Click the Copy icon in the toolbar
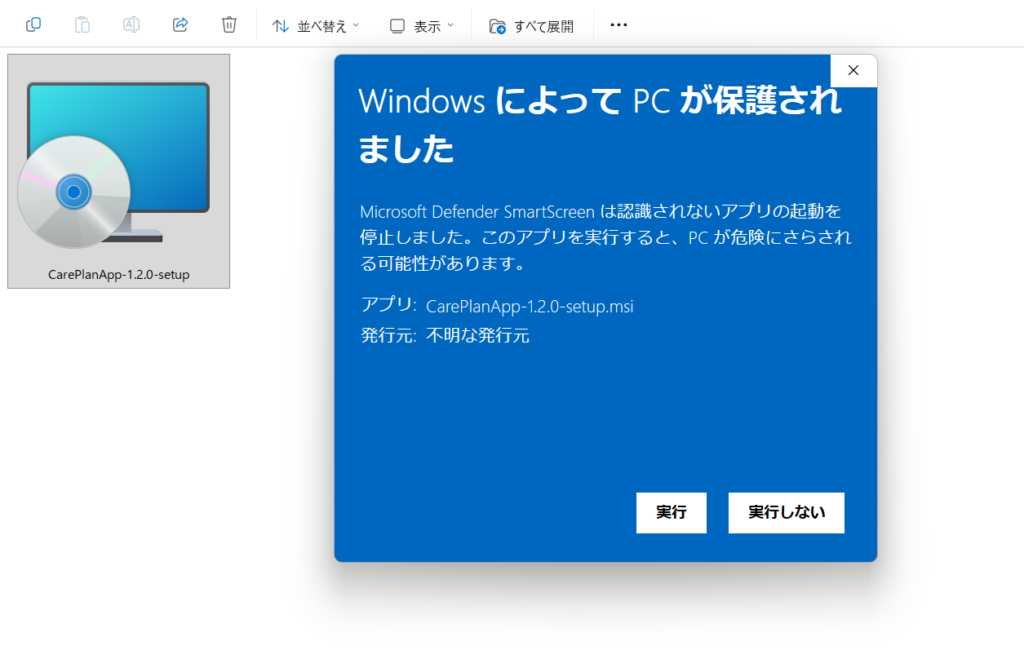Viewport: 1024px width, 650px height. coord(33,24)
